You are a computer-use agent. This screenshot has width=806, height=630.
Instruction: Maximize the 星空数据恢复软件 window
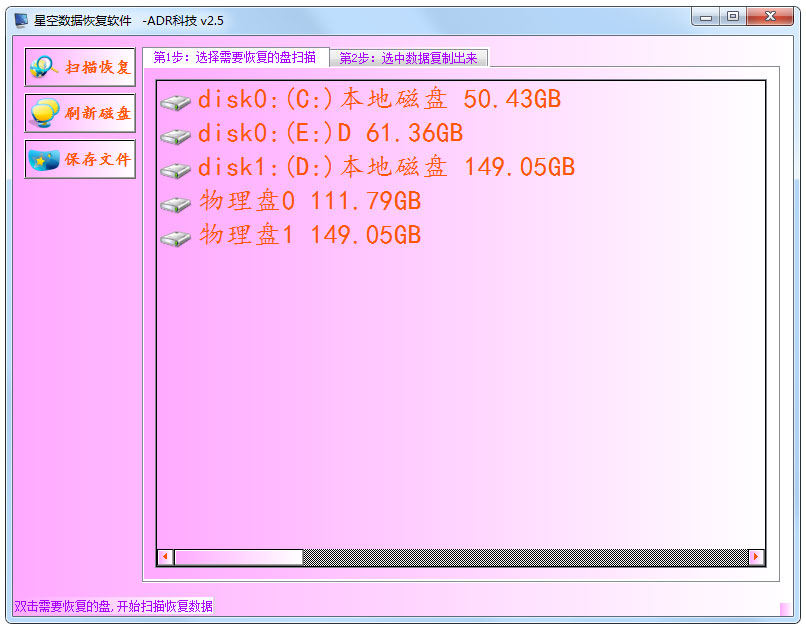[x=733, y=17]
